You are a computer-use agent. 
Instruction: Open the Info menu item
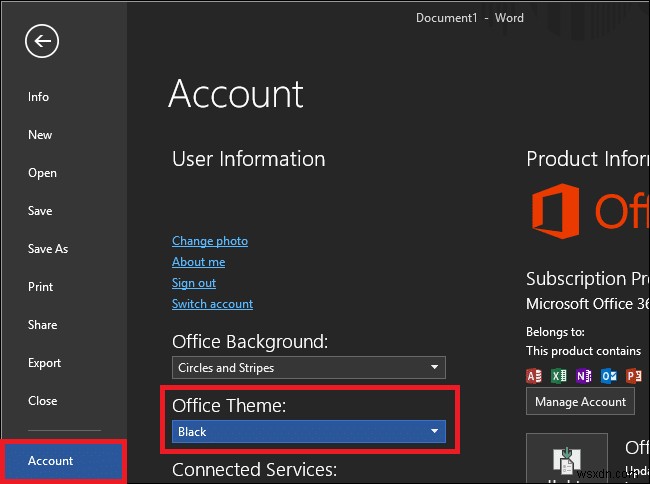[x=38, y=97]
